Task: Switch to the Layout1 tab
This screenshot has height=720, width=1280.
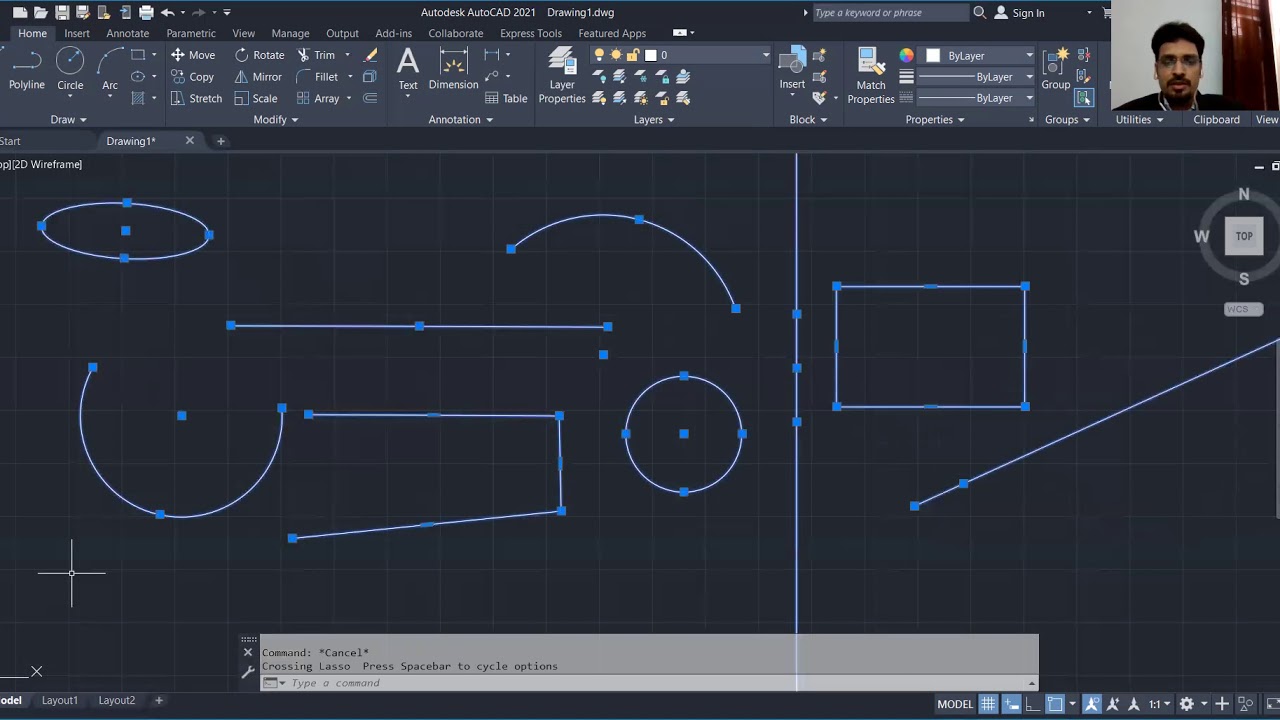Action: (60, 700)
